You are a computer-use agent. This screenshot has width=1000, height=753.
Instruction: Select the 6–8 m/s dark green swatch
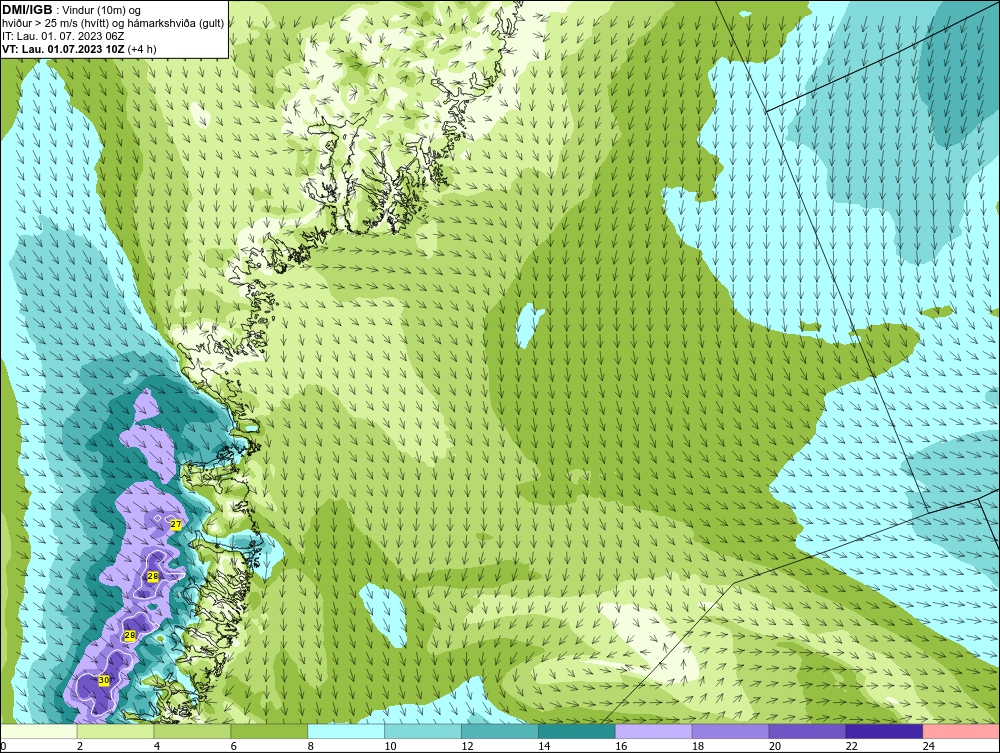pyautogui.click(x=269, y=731)
